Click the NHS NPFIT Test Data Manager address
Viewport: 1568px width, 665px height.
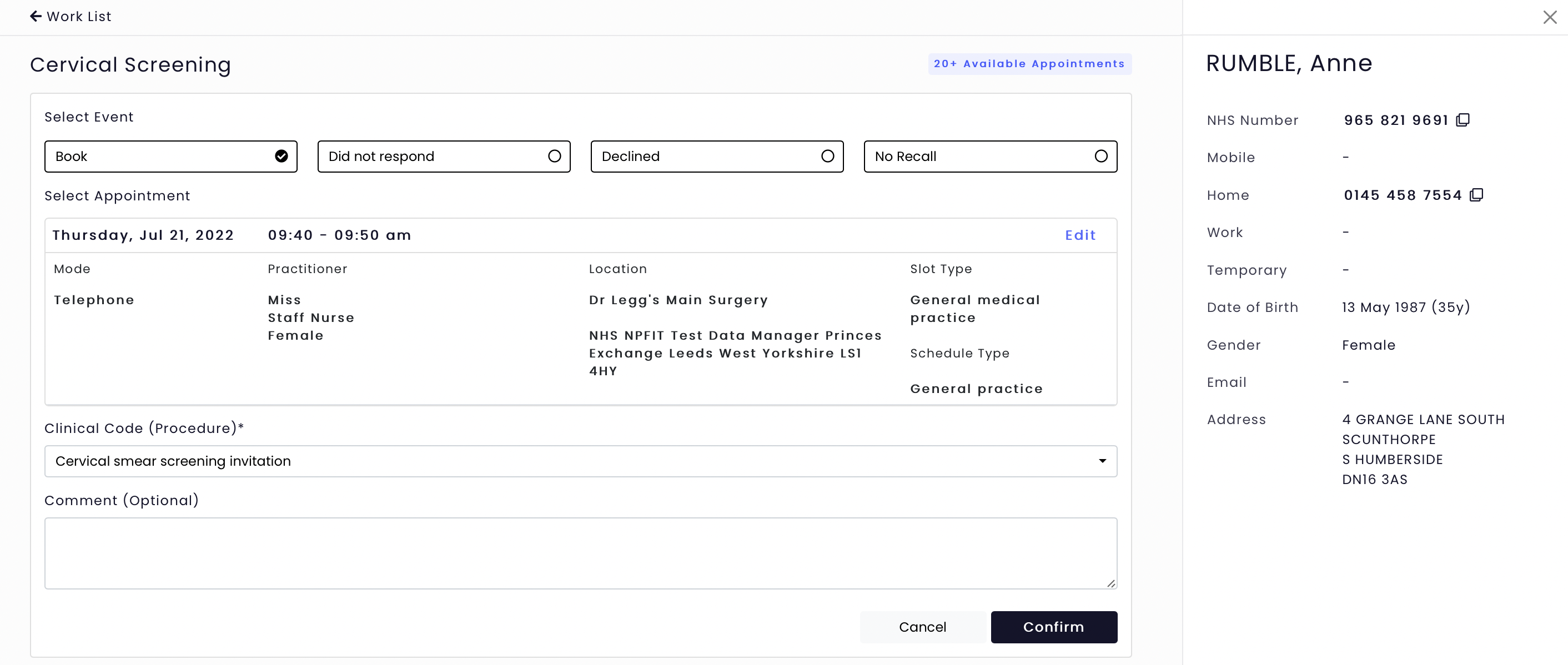735,354
